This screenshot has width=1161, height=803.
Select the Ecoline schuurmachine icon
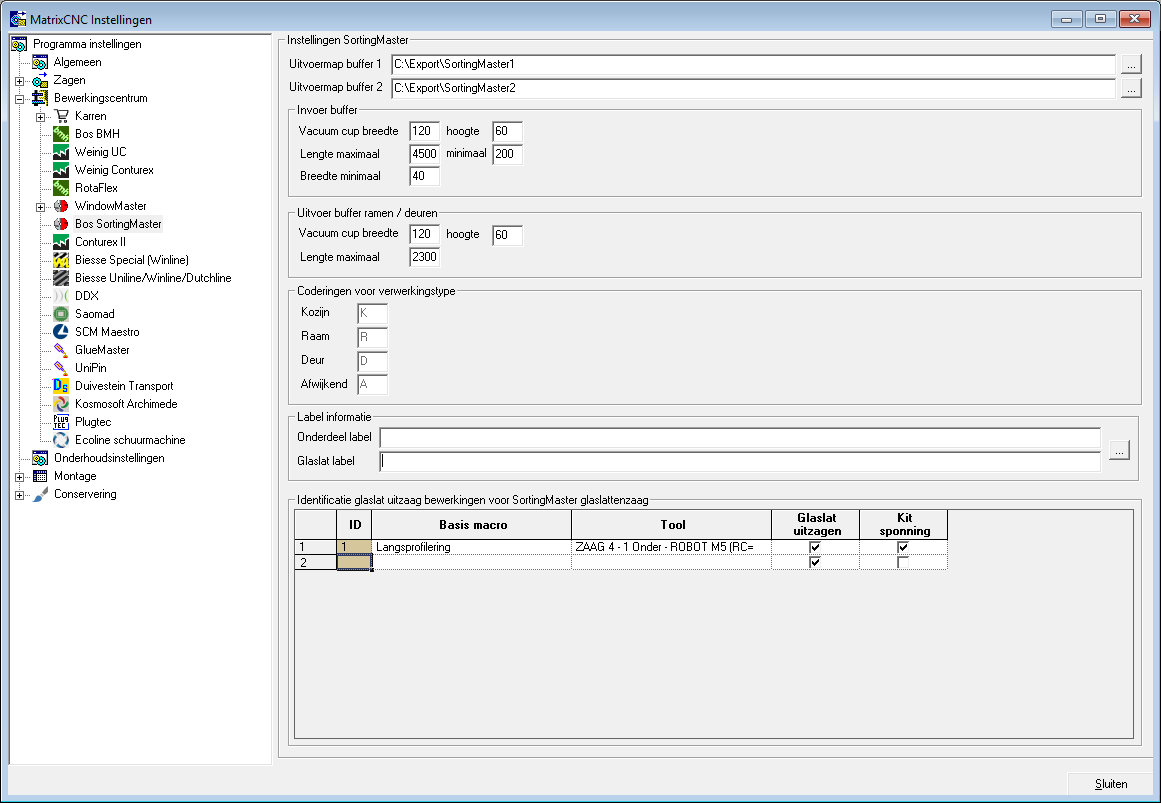(x=61, y=440)
